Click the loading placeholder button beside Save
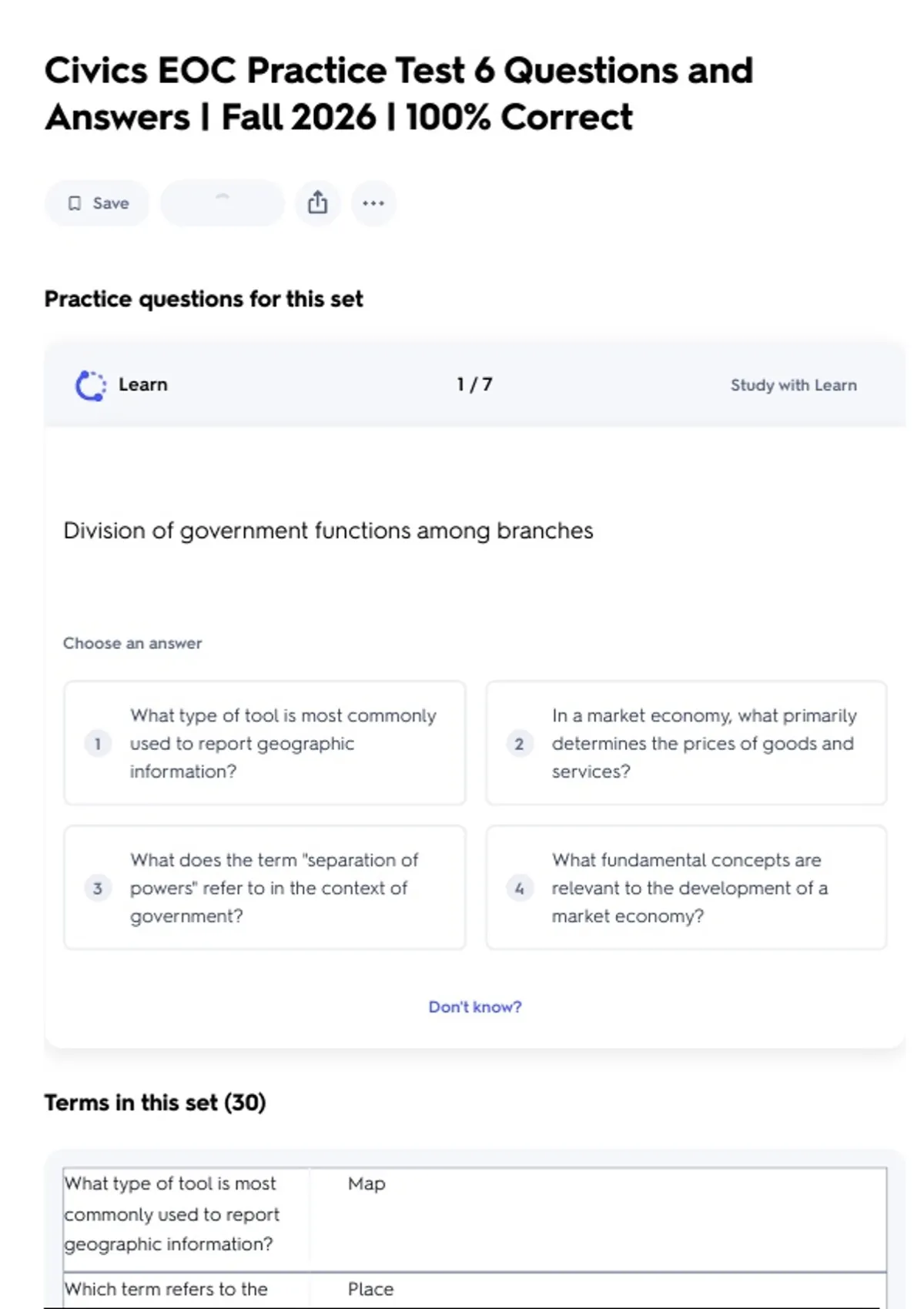The width and height of the screenshot is (924, 1309). (x=222, y=203)
